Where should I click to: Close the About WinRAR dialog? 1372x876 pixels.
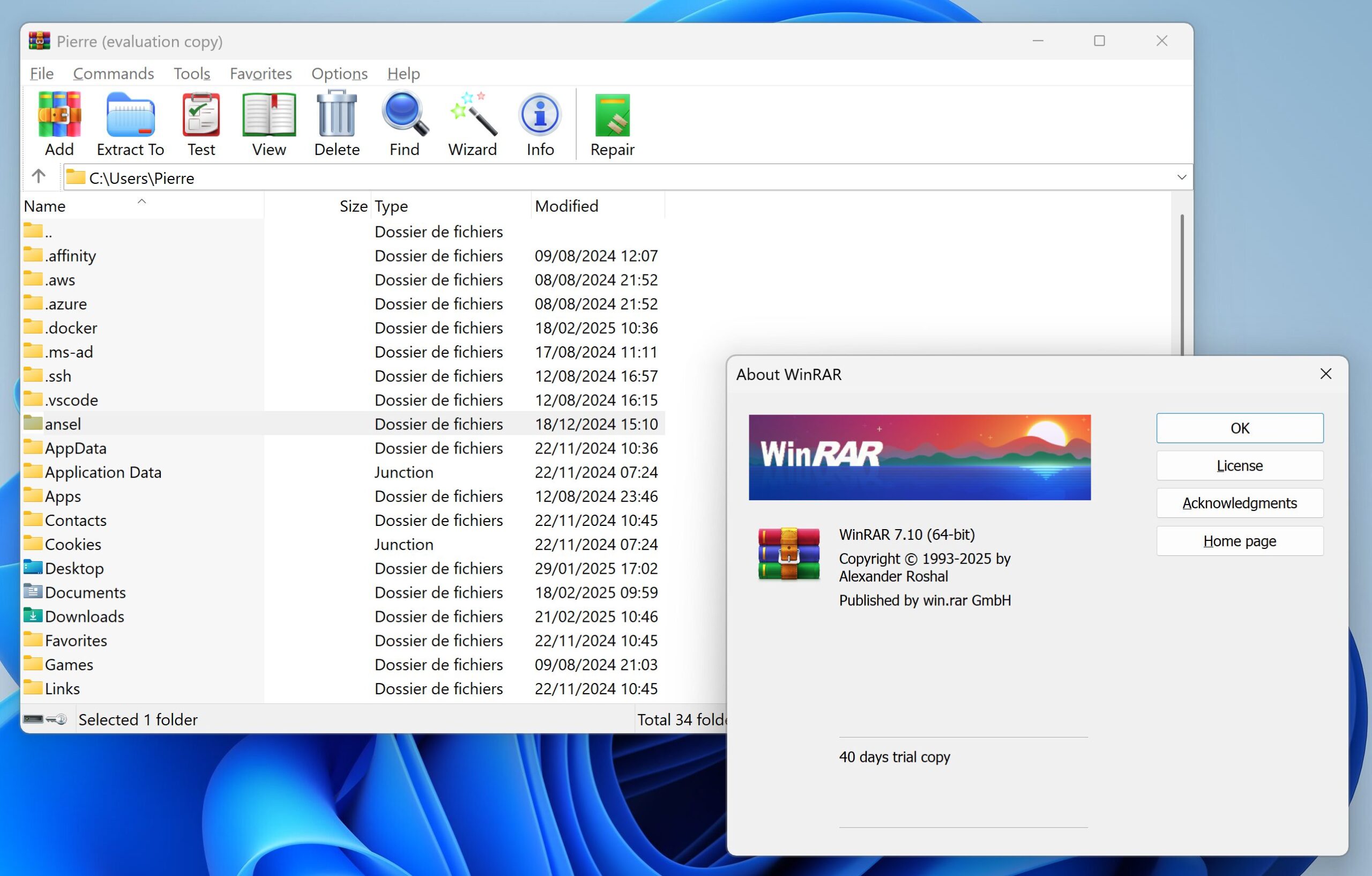1326,374
